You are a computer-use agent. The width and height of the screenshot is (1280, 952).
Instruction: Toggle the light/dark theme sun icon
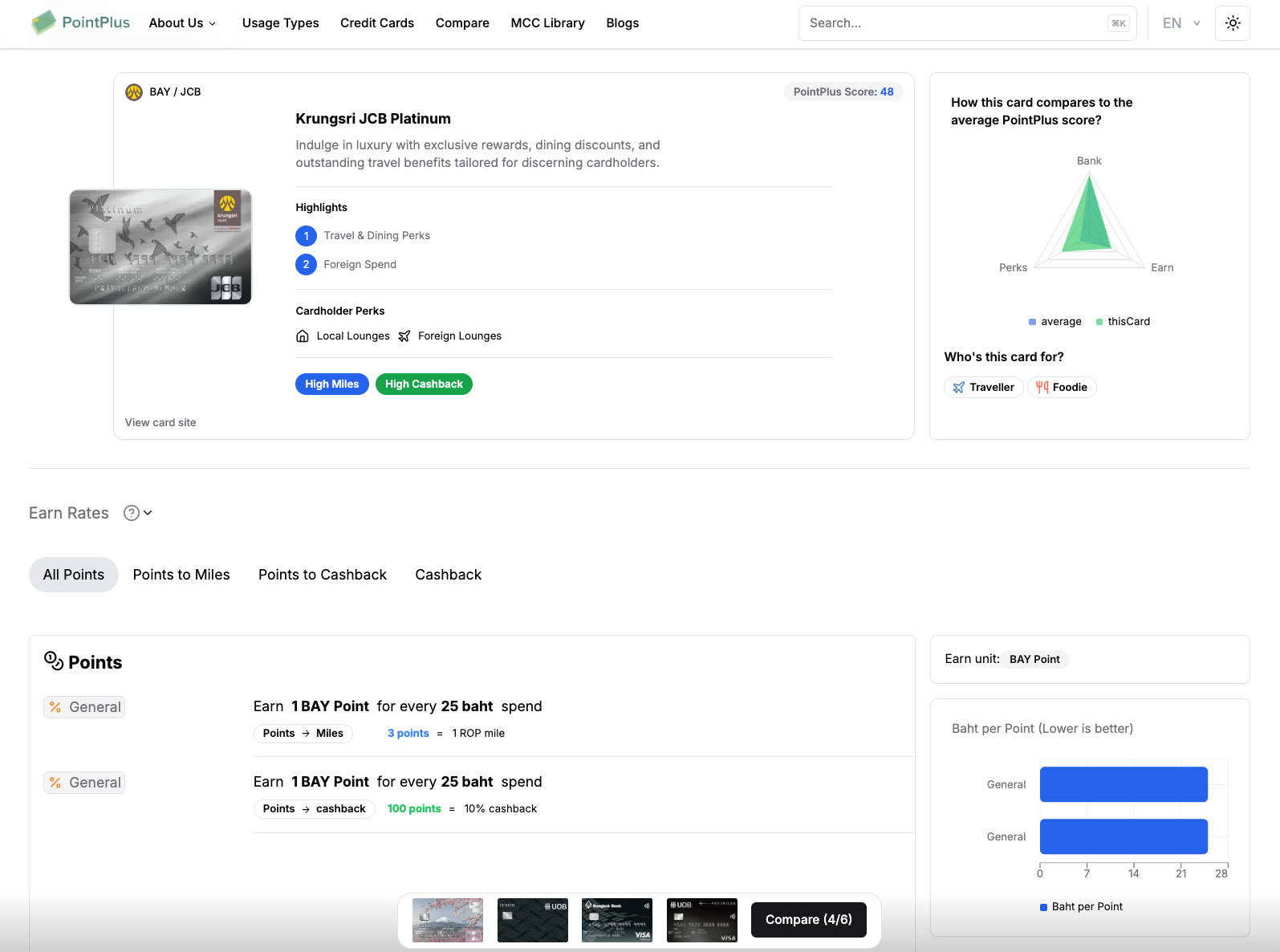(1233, 23)
